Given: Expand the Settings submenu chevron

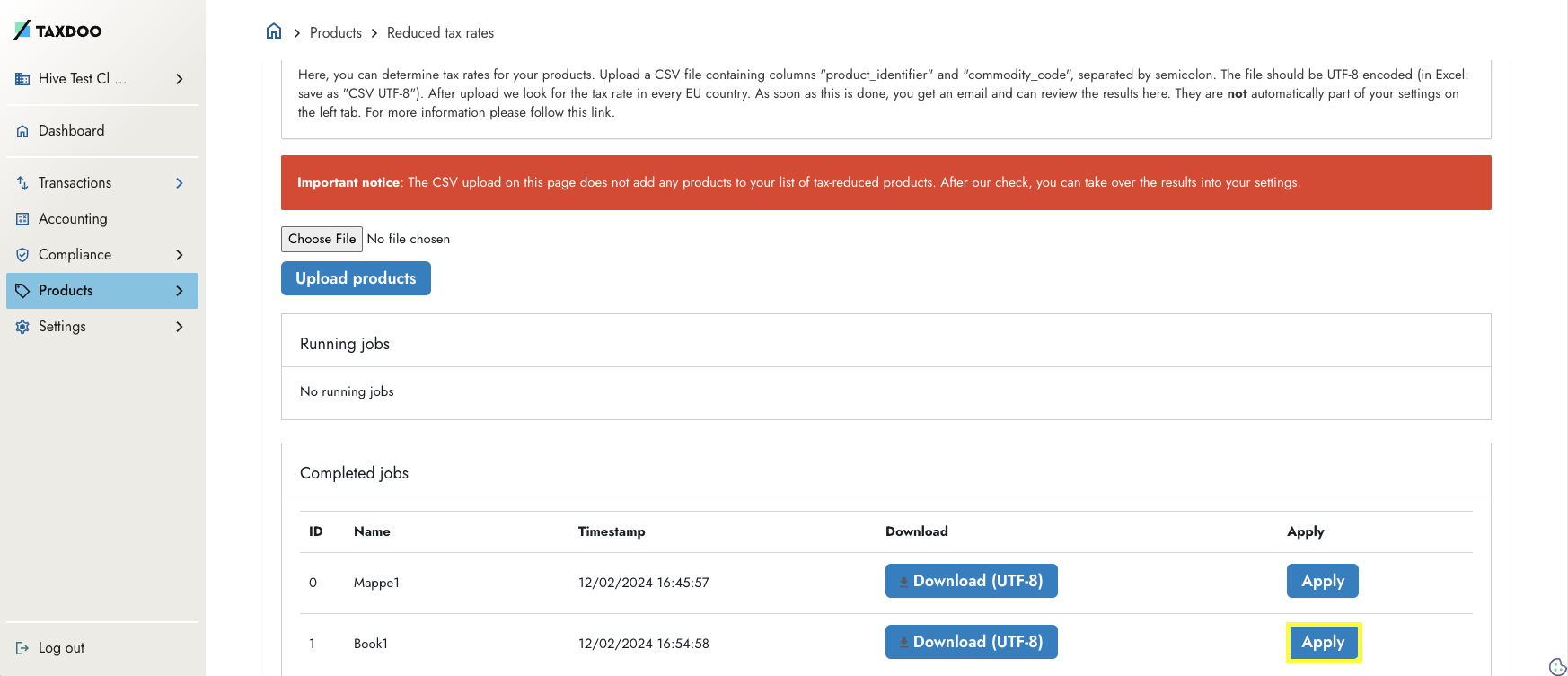Looking at the screenshot, I should (180, 327).
